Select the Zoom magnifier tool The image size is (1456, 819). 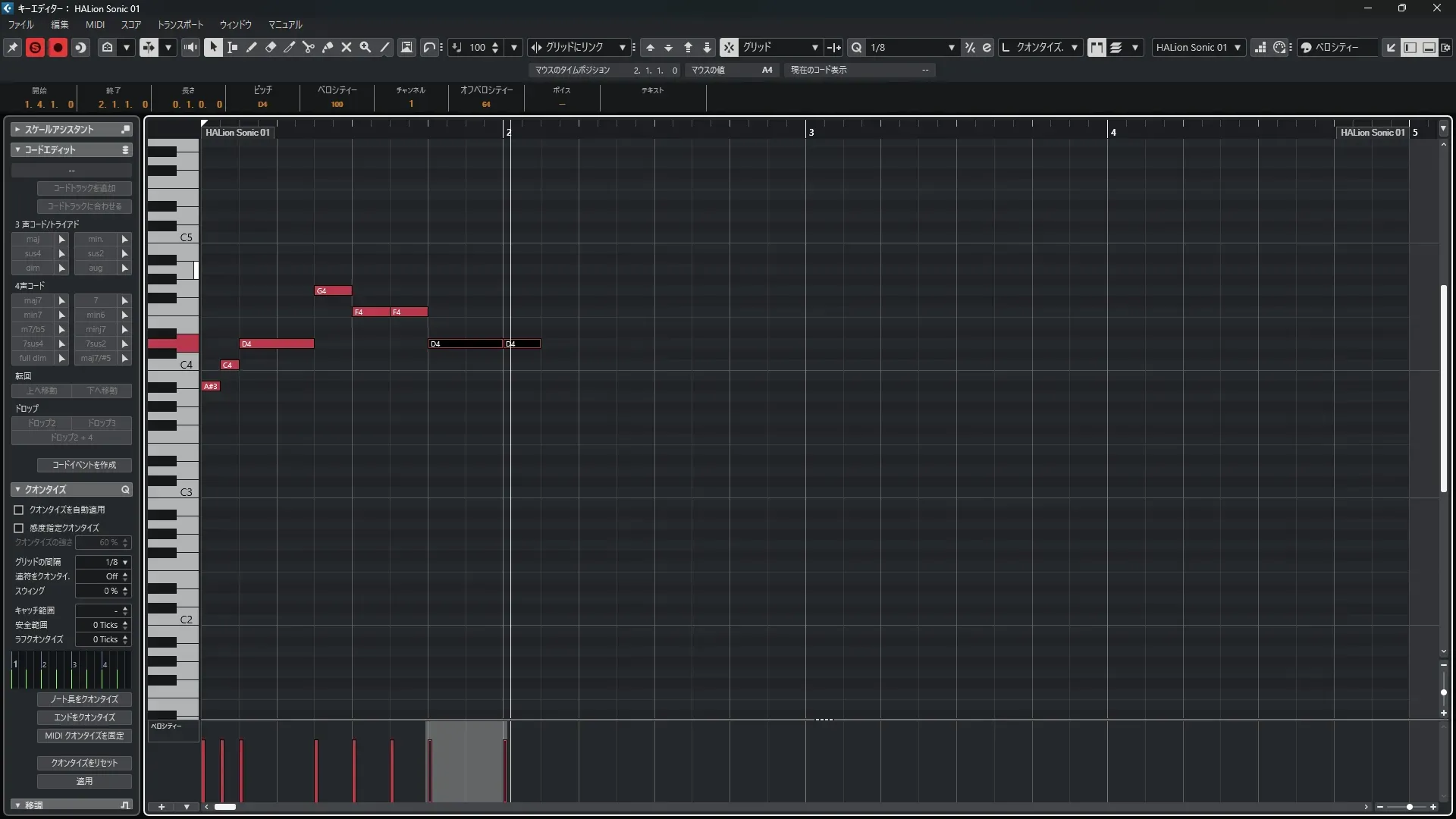click(366, 47)
